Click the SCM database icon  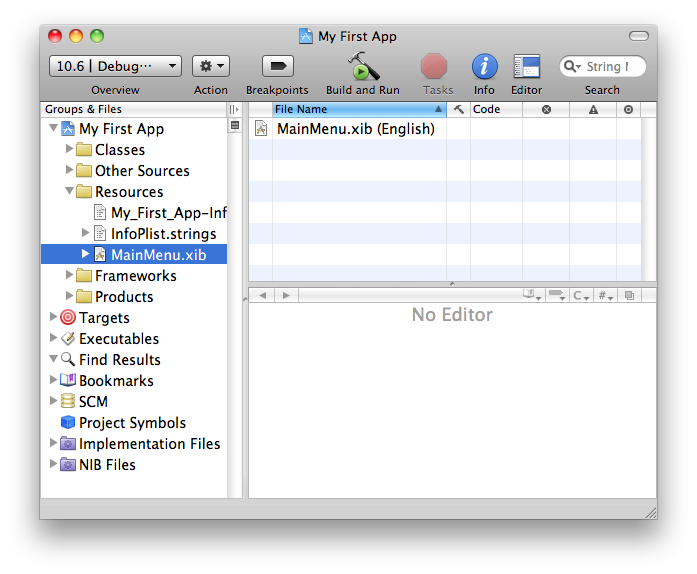click(x=68, y=402)
